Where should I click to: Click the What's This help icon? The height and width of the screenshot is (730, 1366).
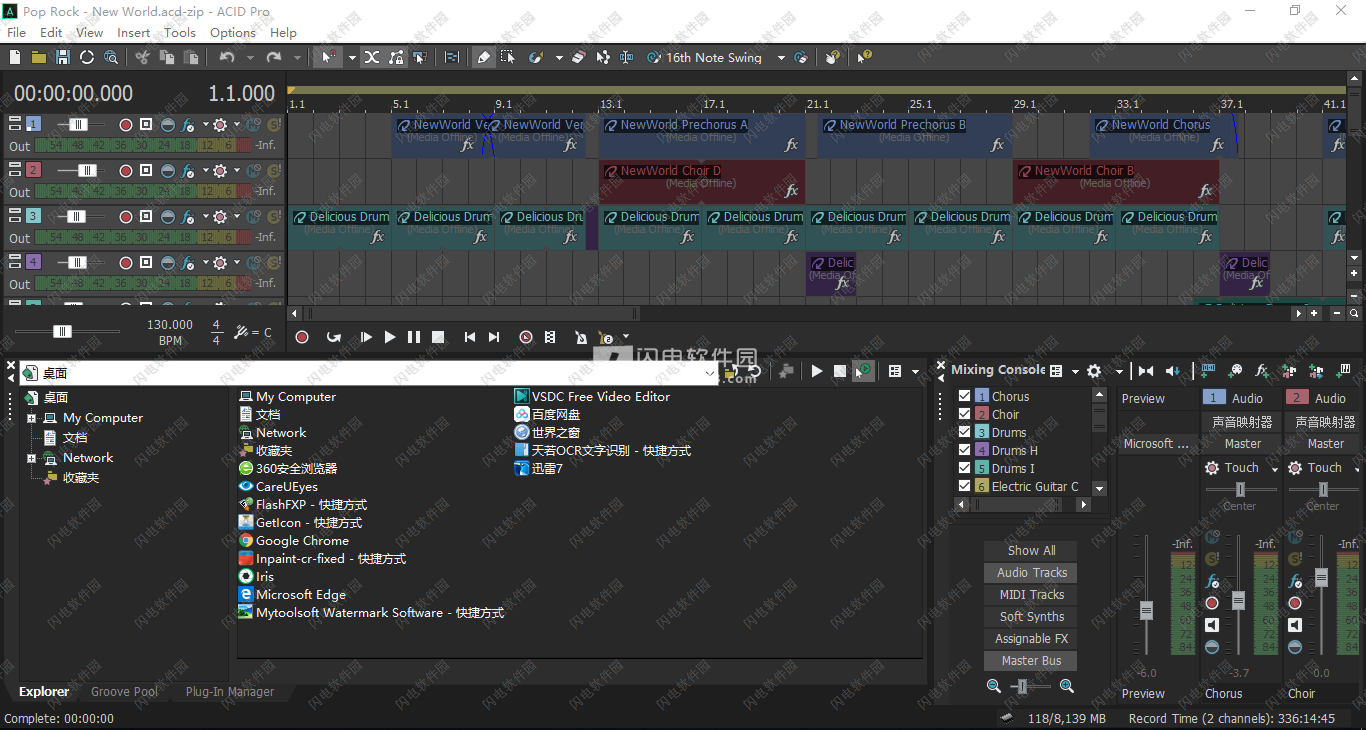[x=864, y=58]
